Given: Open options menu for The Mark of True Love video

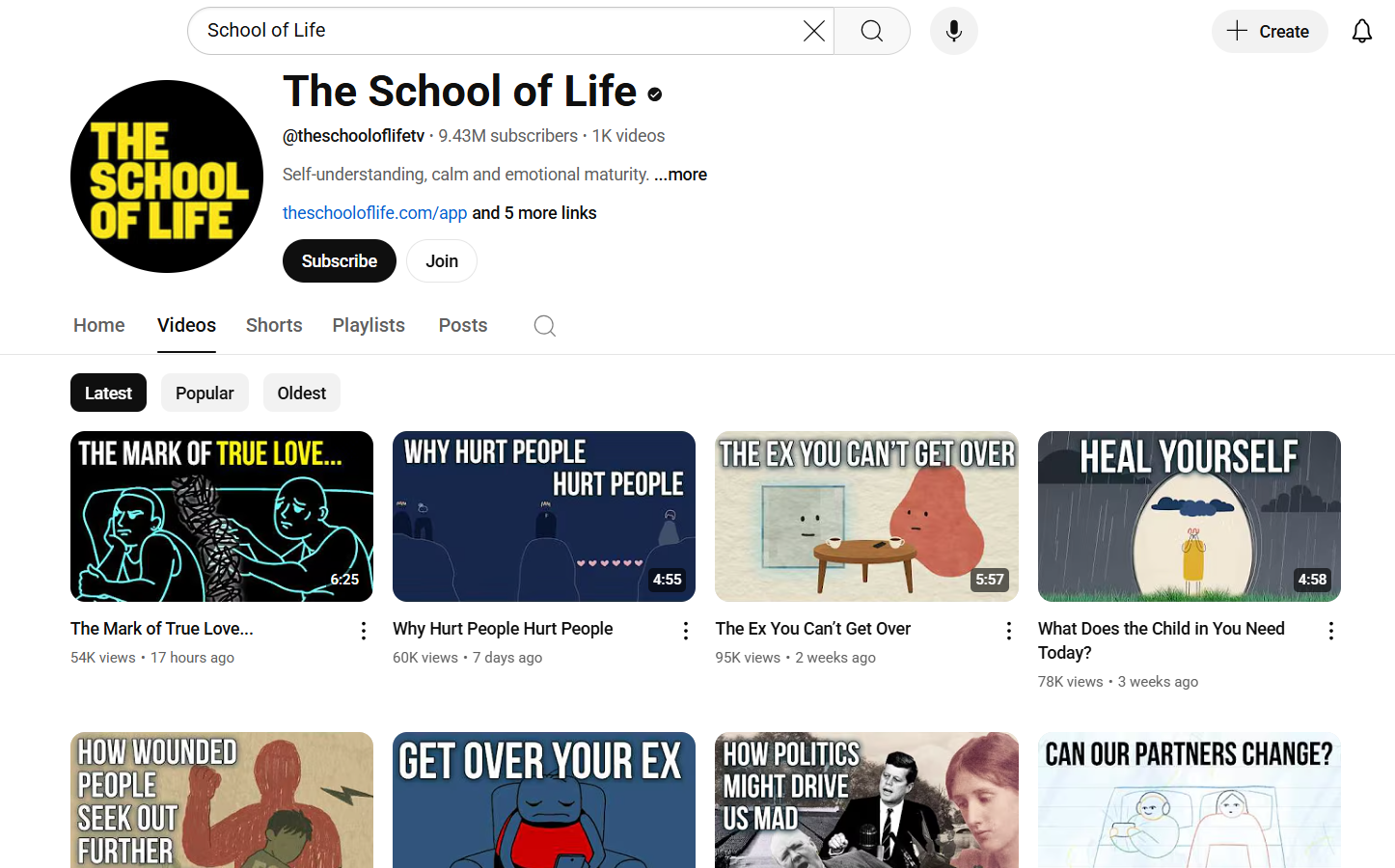Looking at the screenshot, I should (363, 630).
